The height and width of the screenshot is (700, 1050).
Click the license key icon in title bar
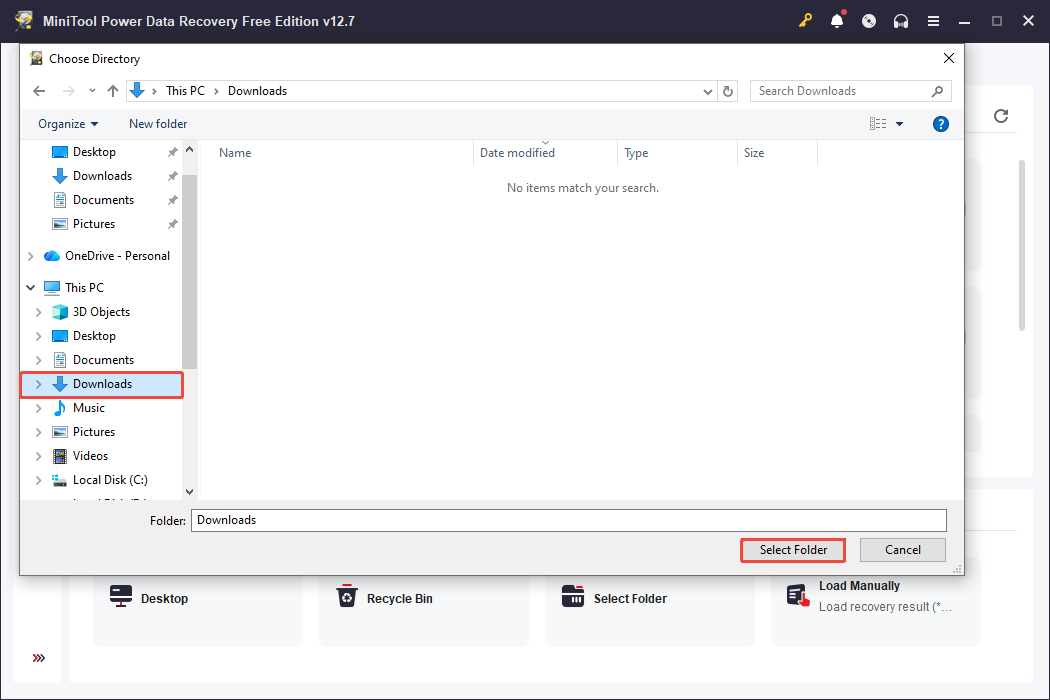coord(806,20)
